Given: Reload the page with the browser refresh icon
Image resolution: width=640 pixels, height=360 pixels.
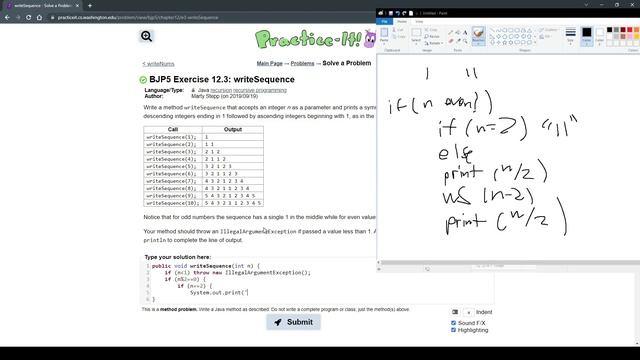Looking at the screenshot, I should (29, 18).
